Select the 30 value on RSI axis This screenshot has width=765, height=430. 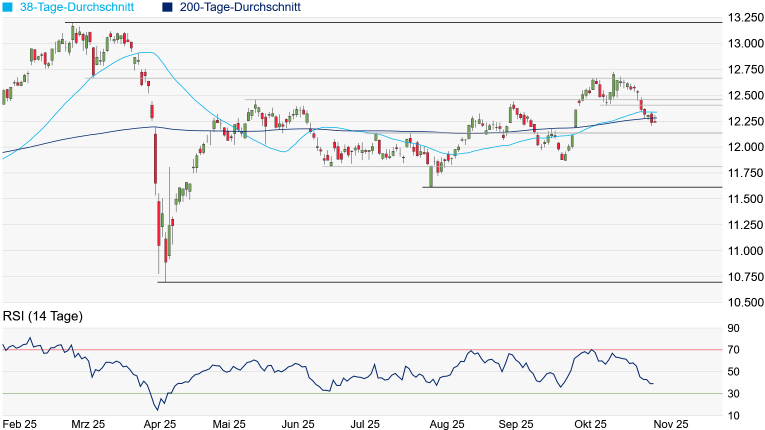733,393
